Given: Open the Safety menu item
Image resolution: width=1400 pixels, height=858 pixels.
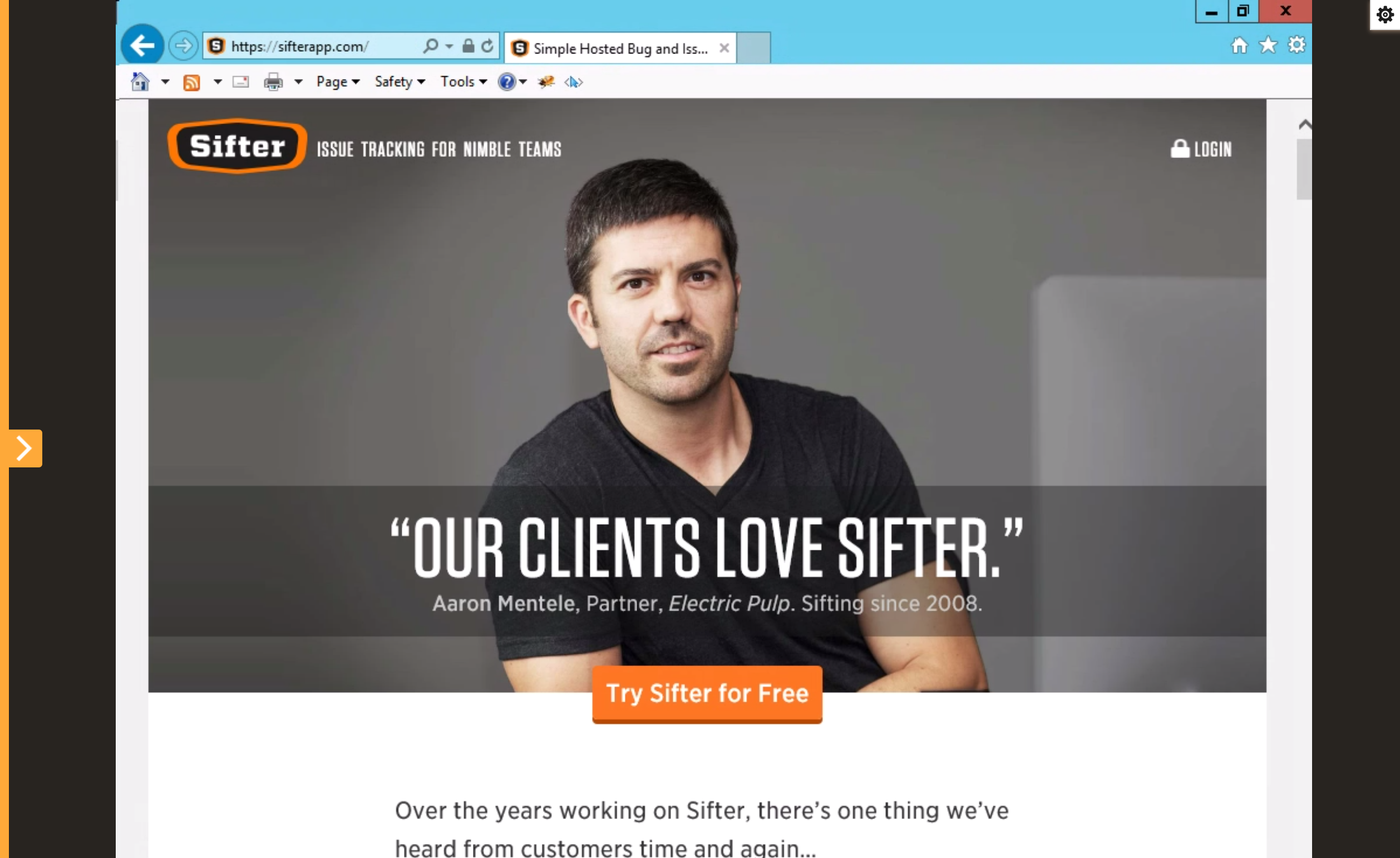Looking at the screenshot, I should [396, 81].
